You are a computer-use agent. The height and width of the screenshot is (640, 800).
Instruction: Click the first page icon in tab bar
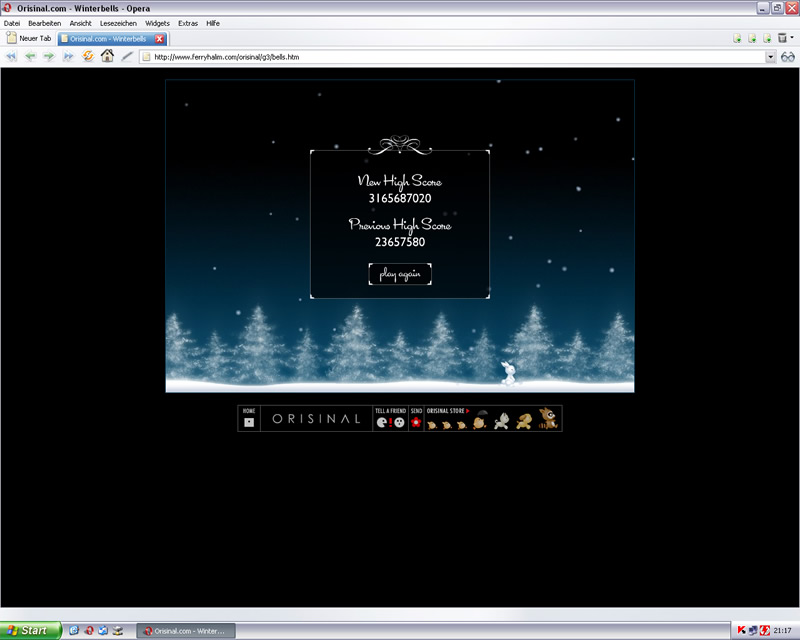[x=737, y=38]
